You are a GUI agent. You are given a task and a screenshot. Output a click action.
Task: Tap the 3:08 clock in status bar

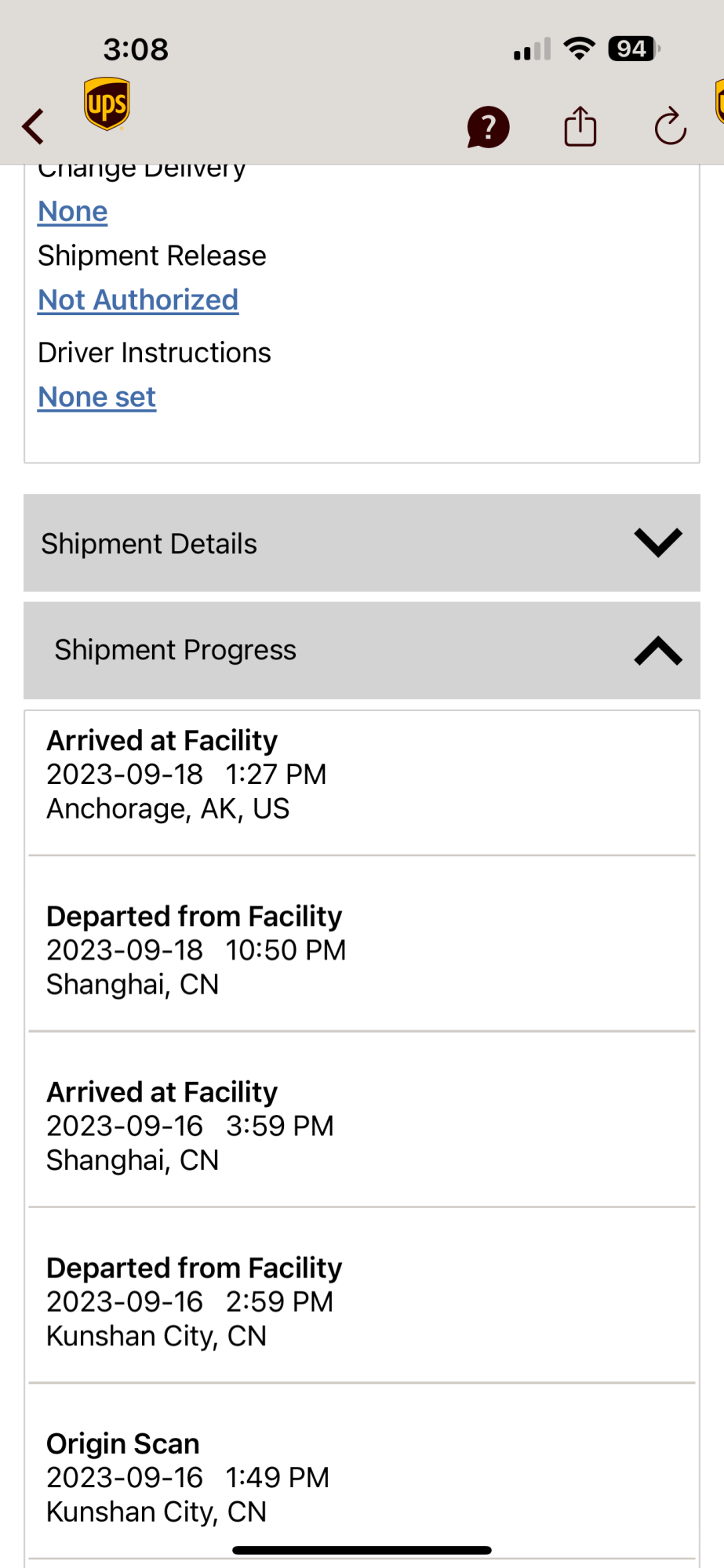[136, 49]
